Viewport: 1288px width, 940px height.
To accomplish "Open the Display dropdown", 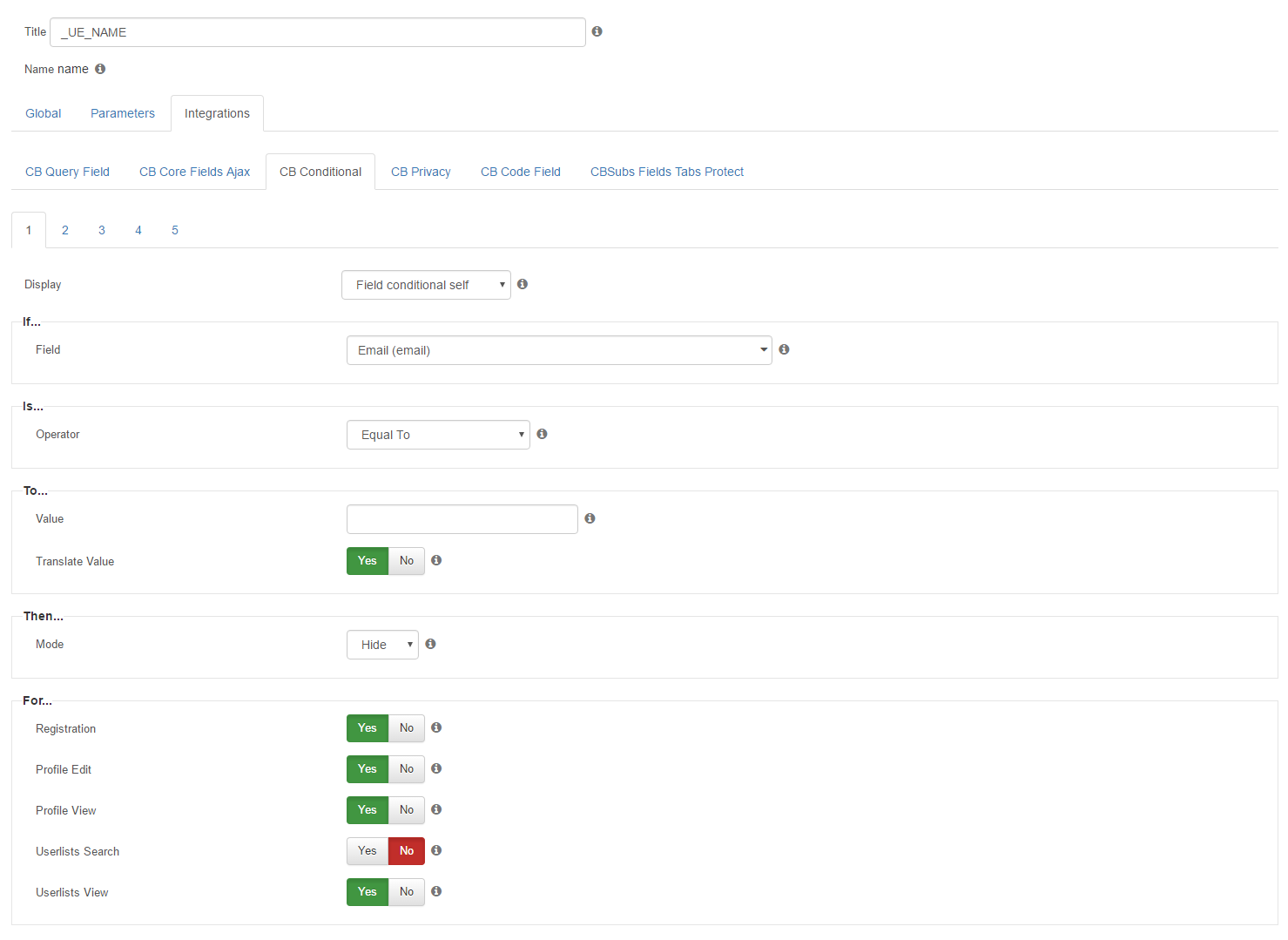I will click(426, 285).
